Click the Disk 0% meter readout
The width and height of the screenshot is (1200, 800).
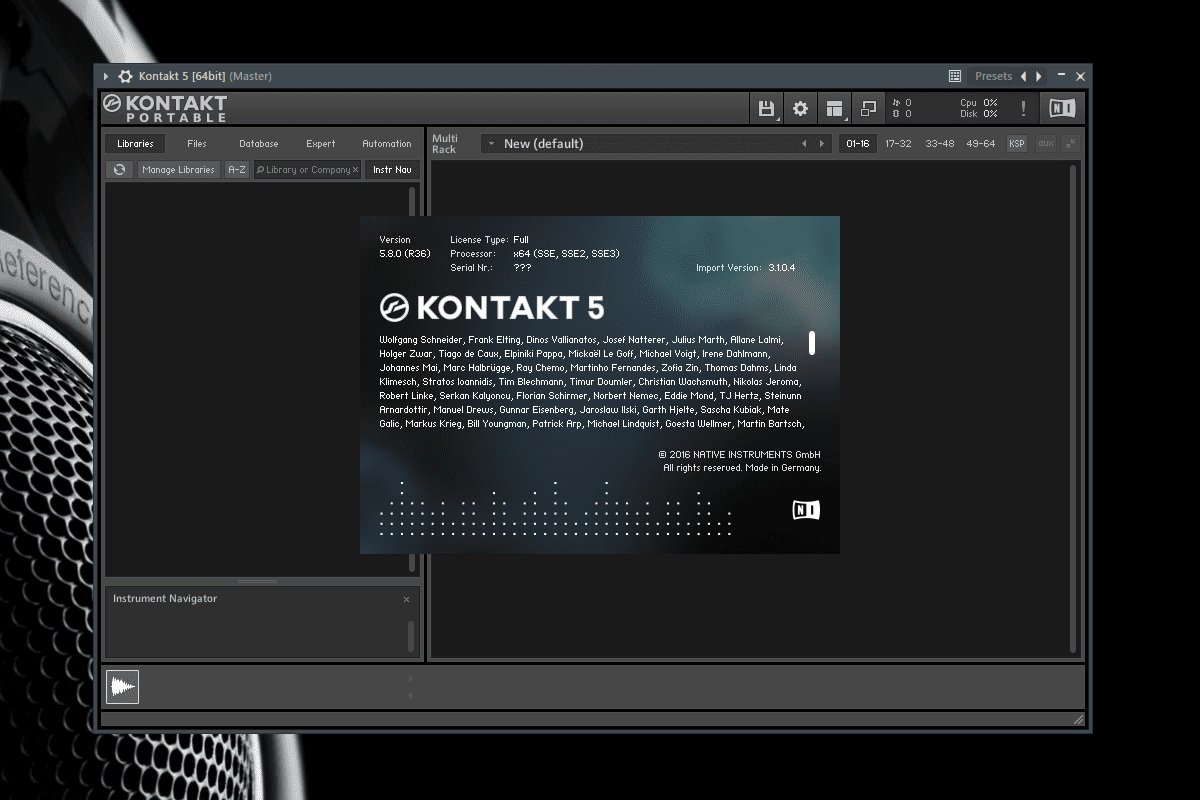[979, 114]
